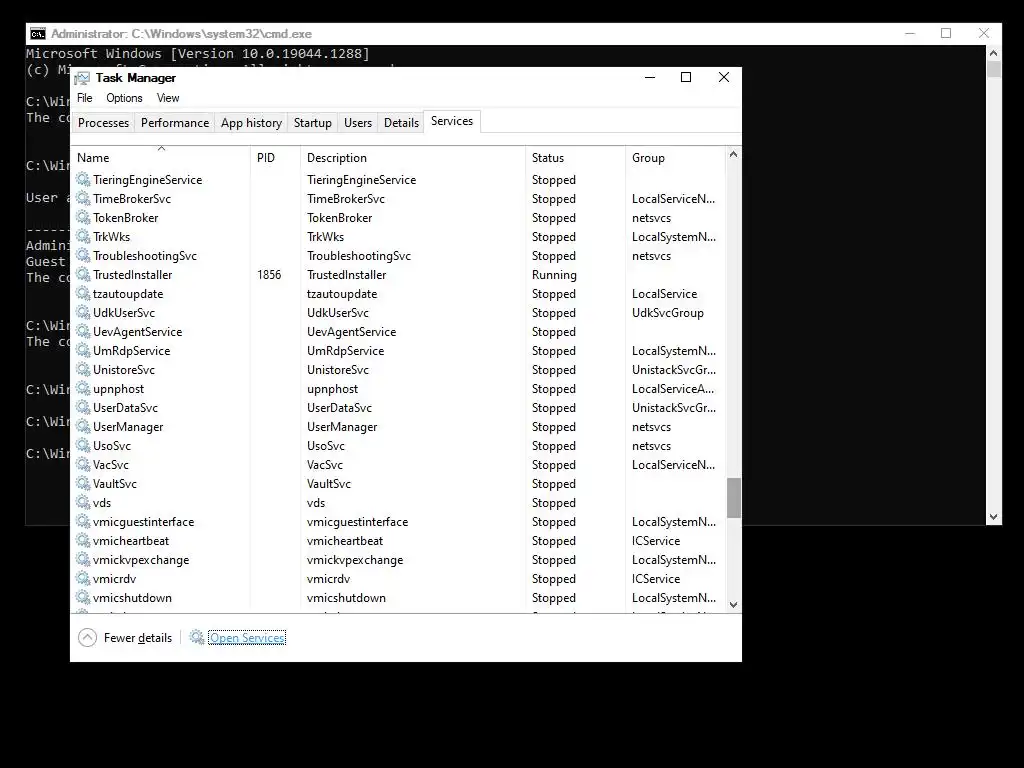
Task: Click the cmd window scroll down arrow
Action: [993, 517]
